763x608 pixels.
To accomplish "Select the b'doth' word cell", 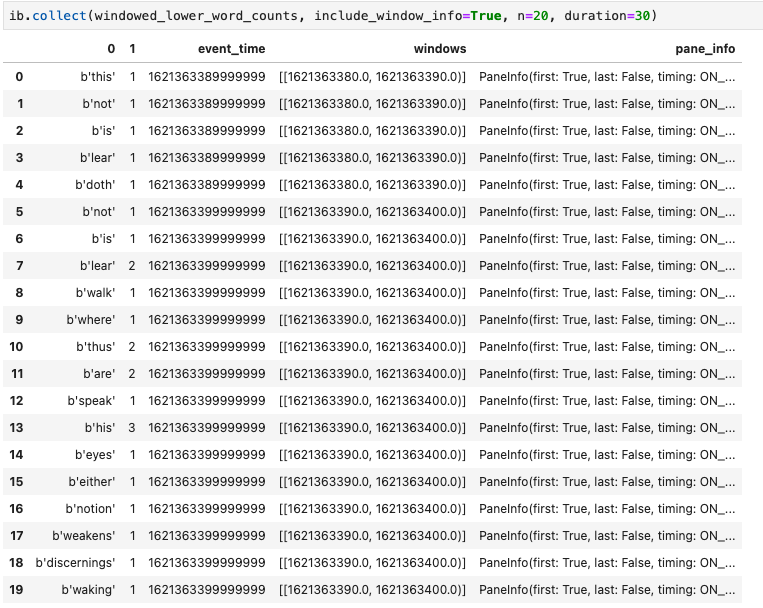I will [x=94, y=184].
